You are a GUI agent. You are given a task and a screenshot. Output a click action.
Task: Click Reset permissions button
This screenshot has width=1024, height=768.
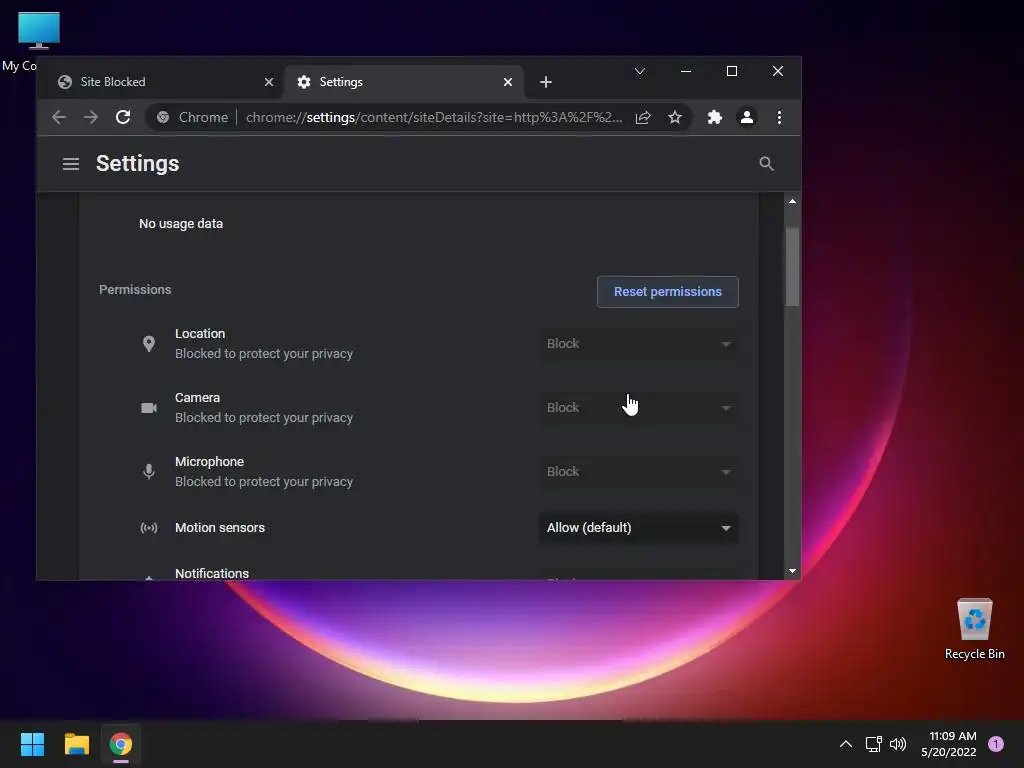[x=667, y=292]
